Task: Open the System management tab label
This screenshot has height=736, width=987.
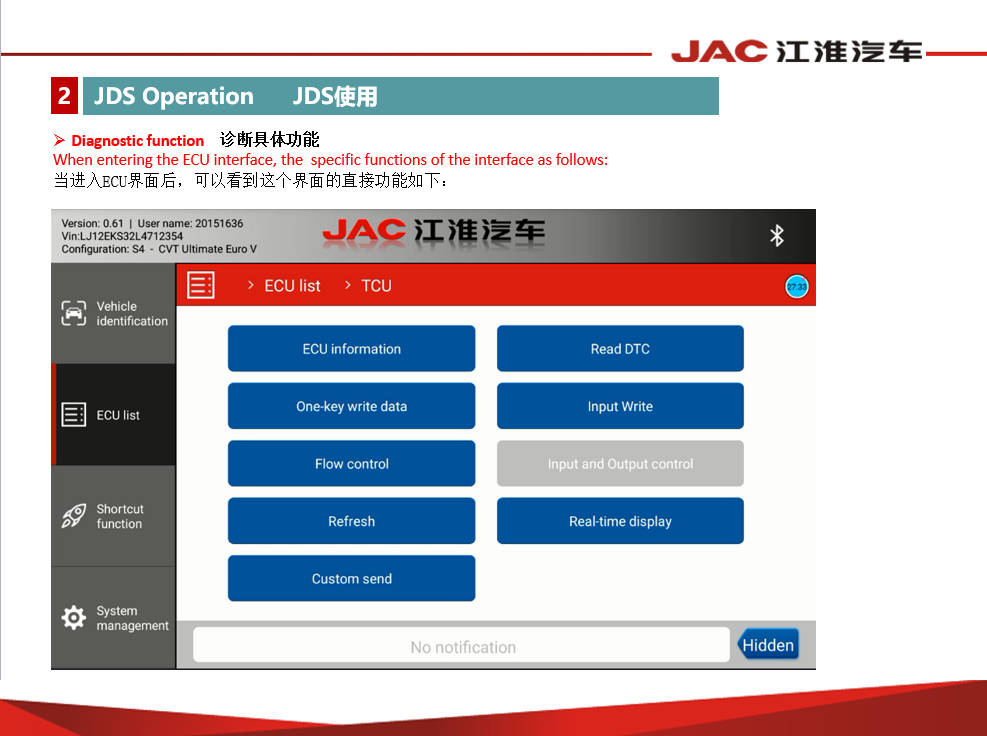Action: point(133,618)
